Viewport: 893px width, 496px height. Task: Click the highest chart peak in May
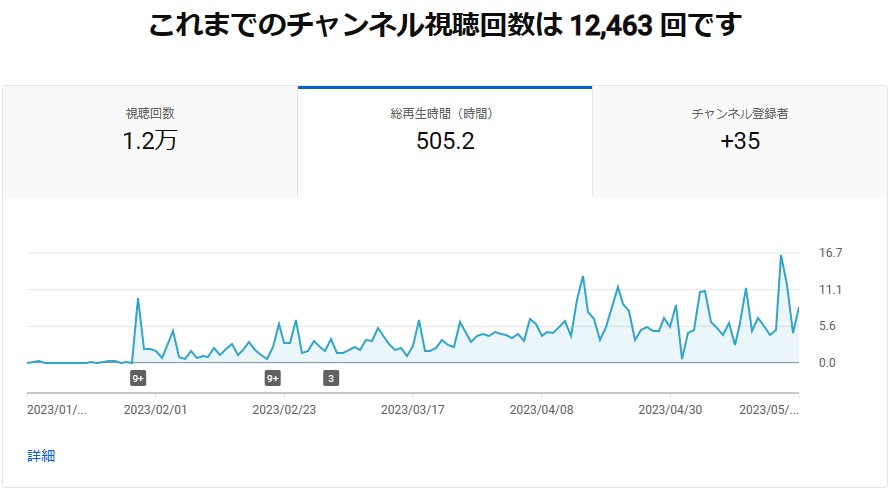click(x=781, y=256)
